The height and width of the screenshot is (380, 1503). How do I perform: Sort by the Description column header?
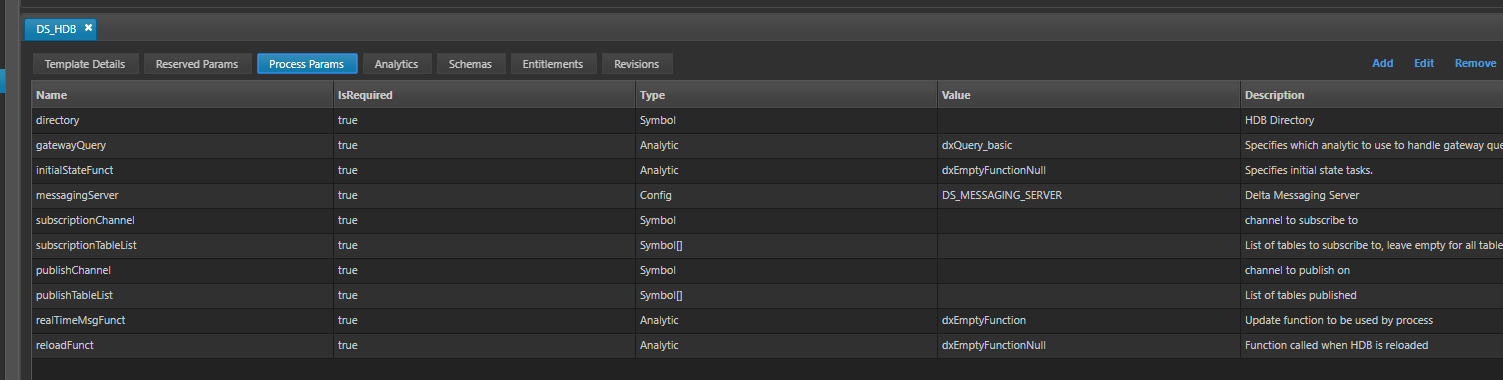tap(1371, 95)
